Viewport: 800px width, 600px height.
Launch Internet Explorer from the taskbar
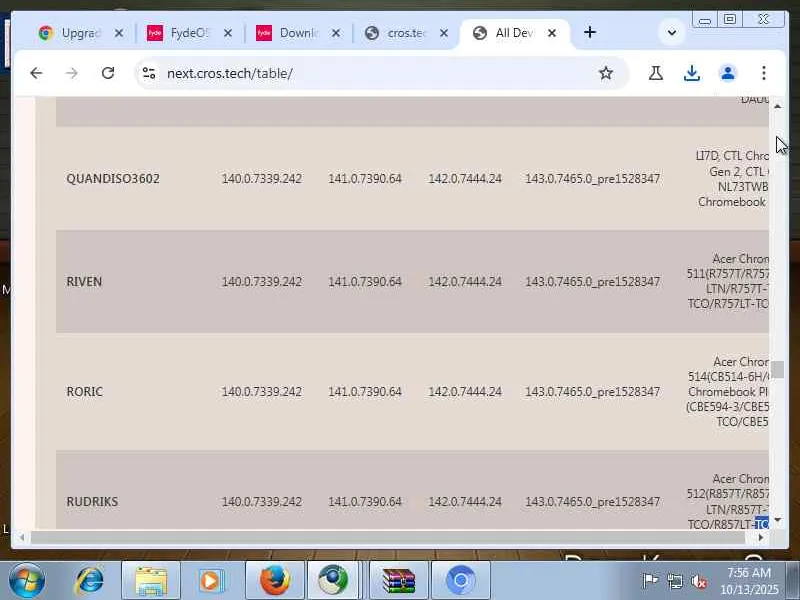coord(89,580)
